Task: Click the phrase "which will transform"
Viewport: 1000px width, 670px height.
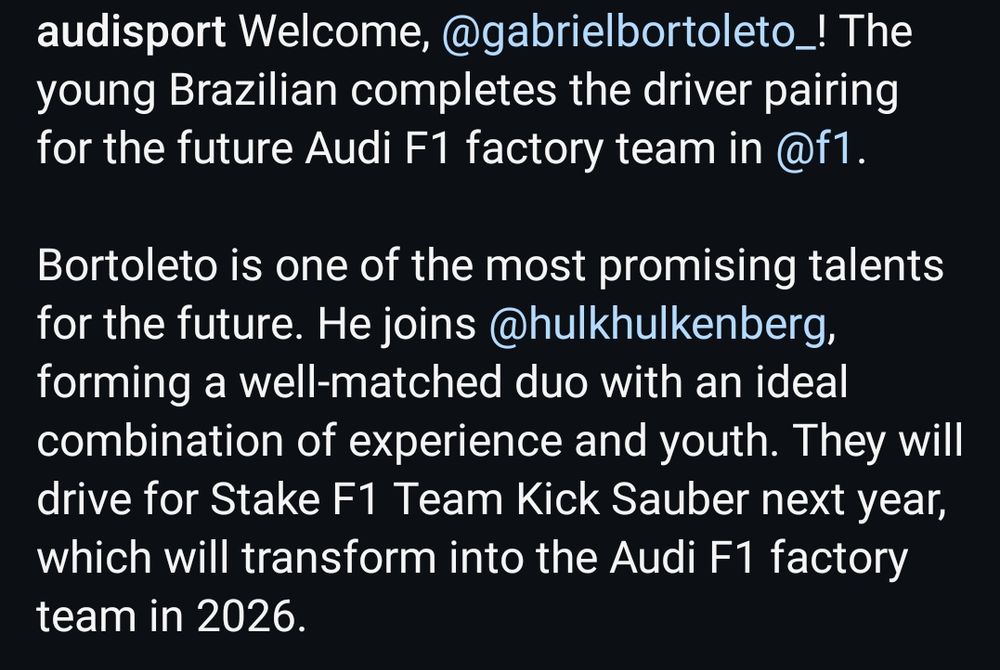Action: [237, 558]
